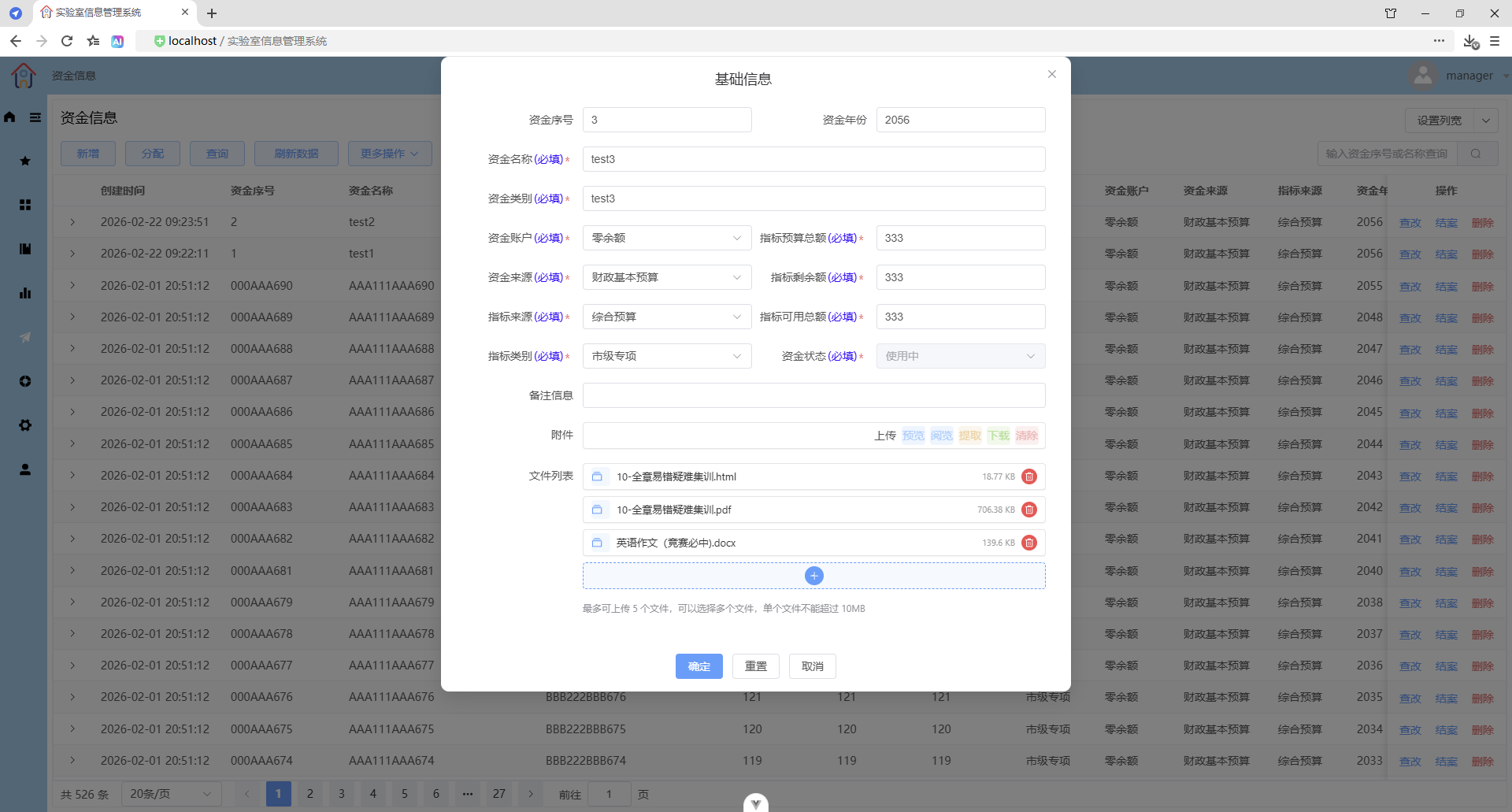Open the books library sidebar icon
This screenshot has width=1512, height=812.
click(x=25, y=249)
